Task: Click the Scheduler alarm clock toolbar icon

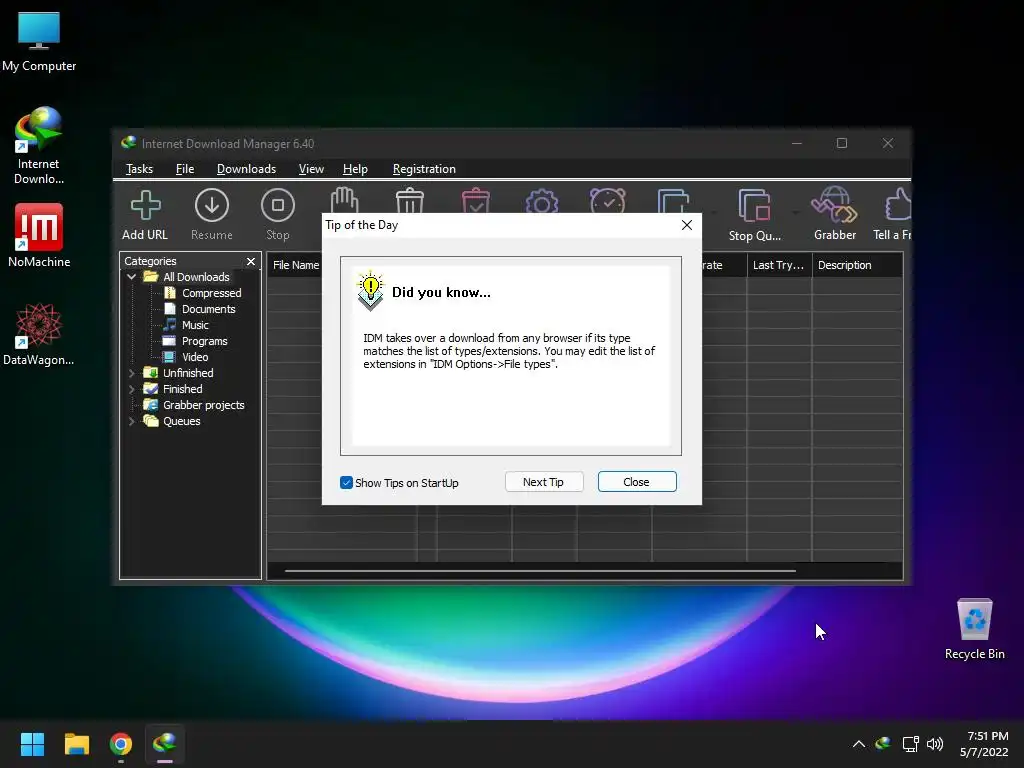Action: (x=608, y=200)
